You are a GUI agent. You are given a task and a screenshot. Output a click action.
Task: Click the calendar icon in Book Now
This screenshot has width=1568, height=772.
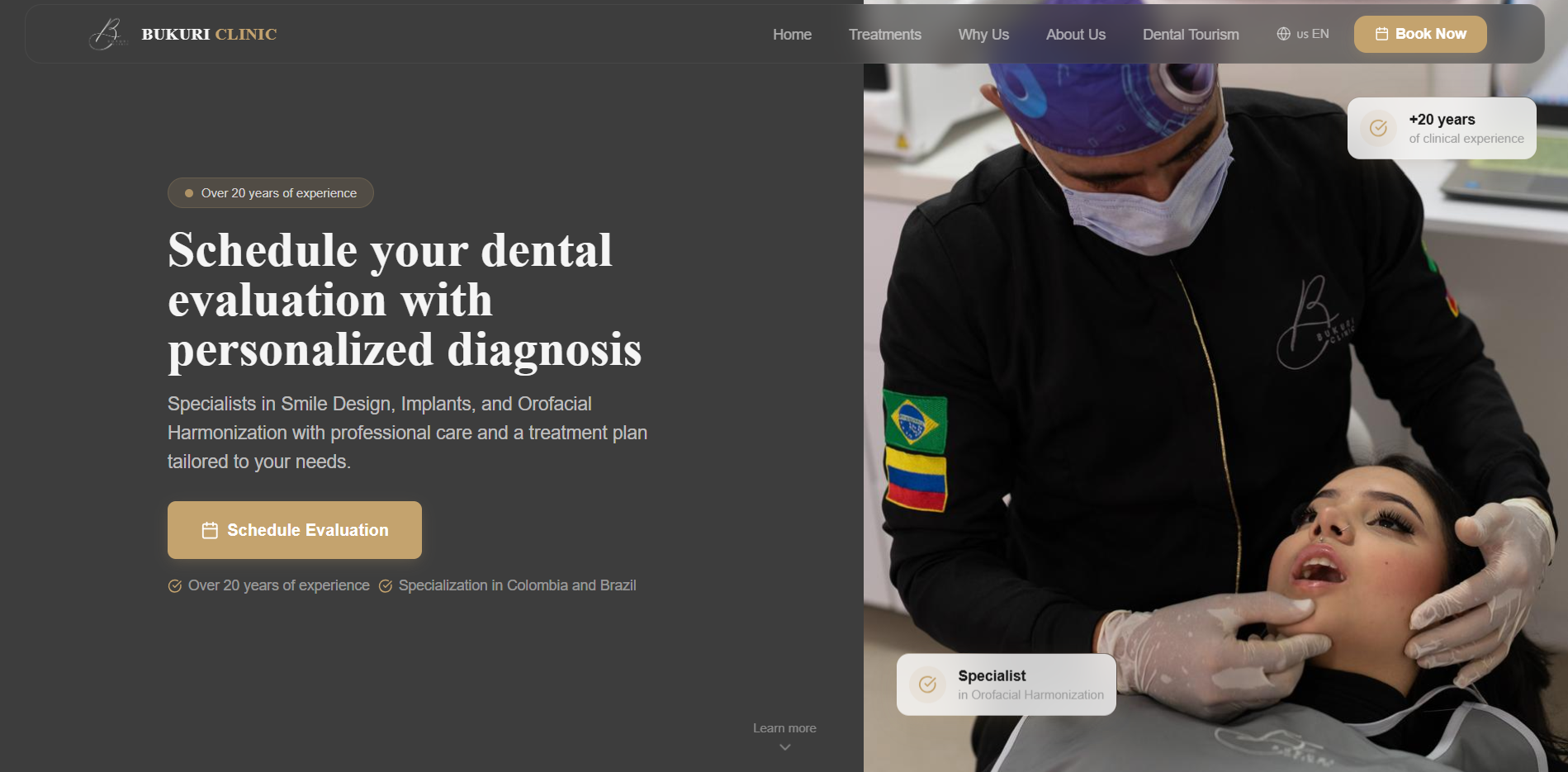click(x=1381, y=34)
